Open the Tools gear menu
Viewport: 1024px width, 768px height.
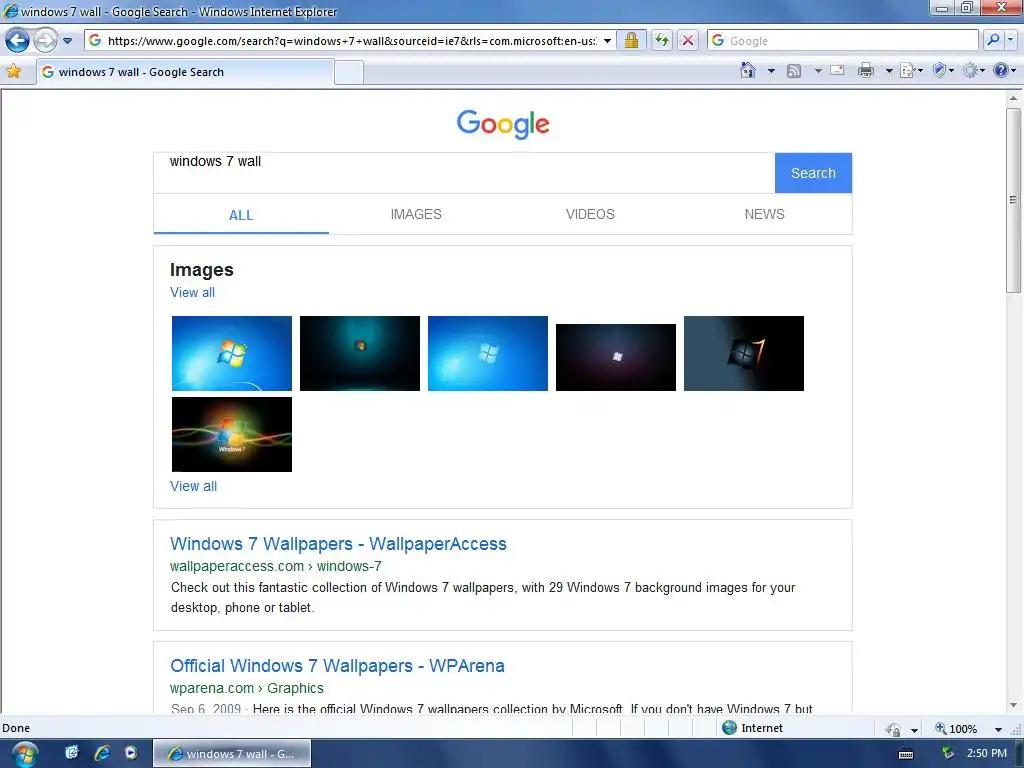[x=974, y=71]
